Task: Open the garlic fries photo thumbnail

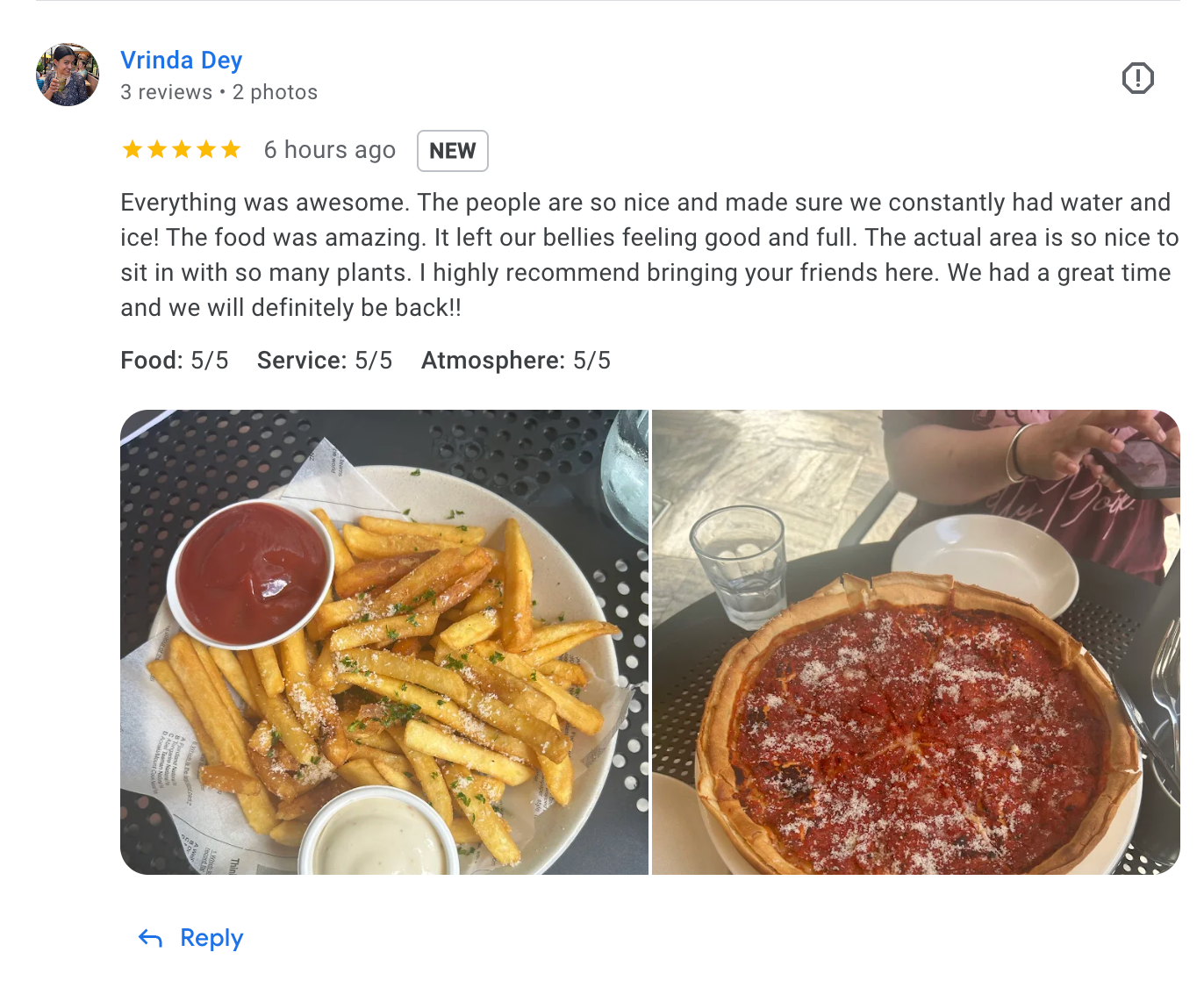Action: [384, 642]
